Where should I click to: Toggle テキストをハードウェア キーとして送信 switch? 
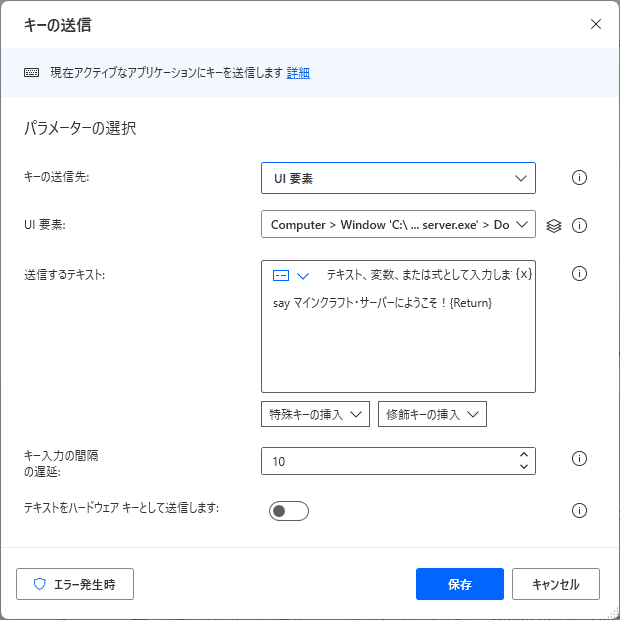click(x=289, y=511)
